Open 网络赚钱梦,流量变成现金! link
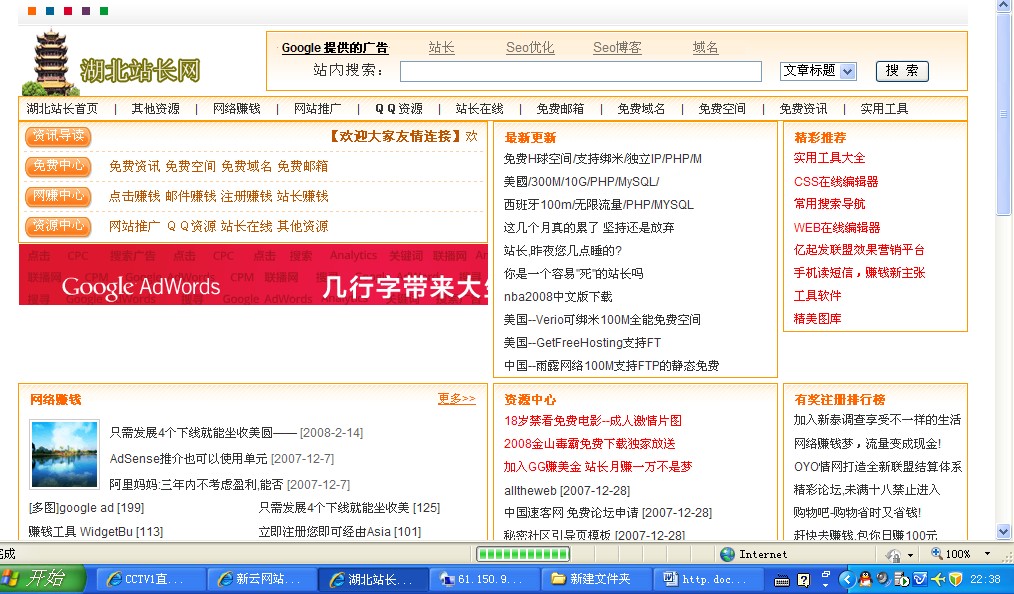Screen dimensions: 1014x594 [x=867, y=443]
